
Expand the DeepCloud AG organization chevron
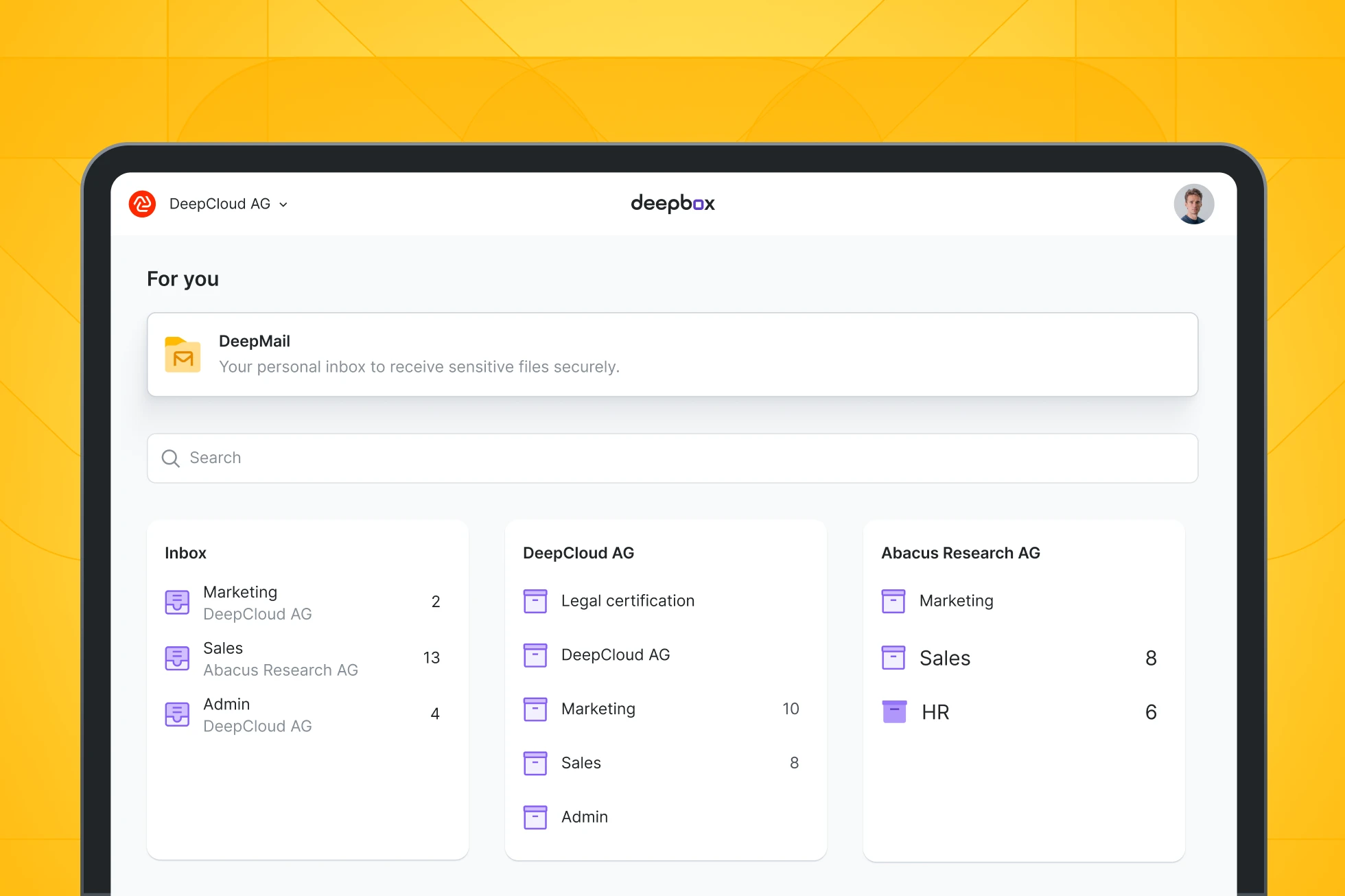coord(283,204)
